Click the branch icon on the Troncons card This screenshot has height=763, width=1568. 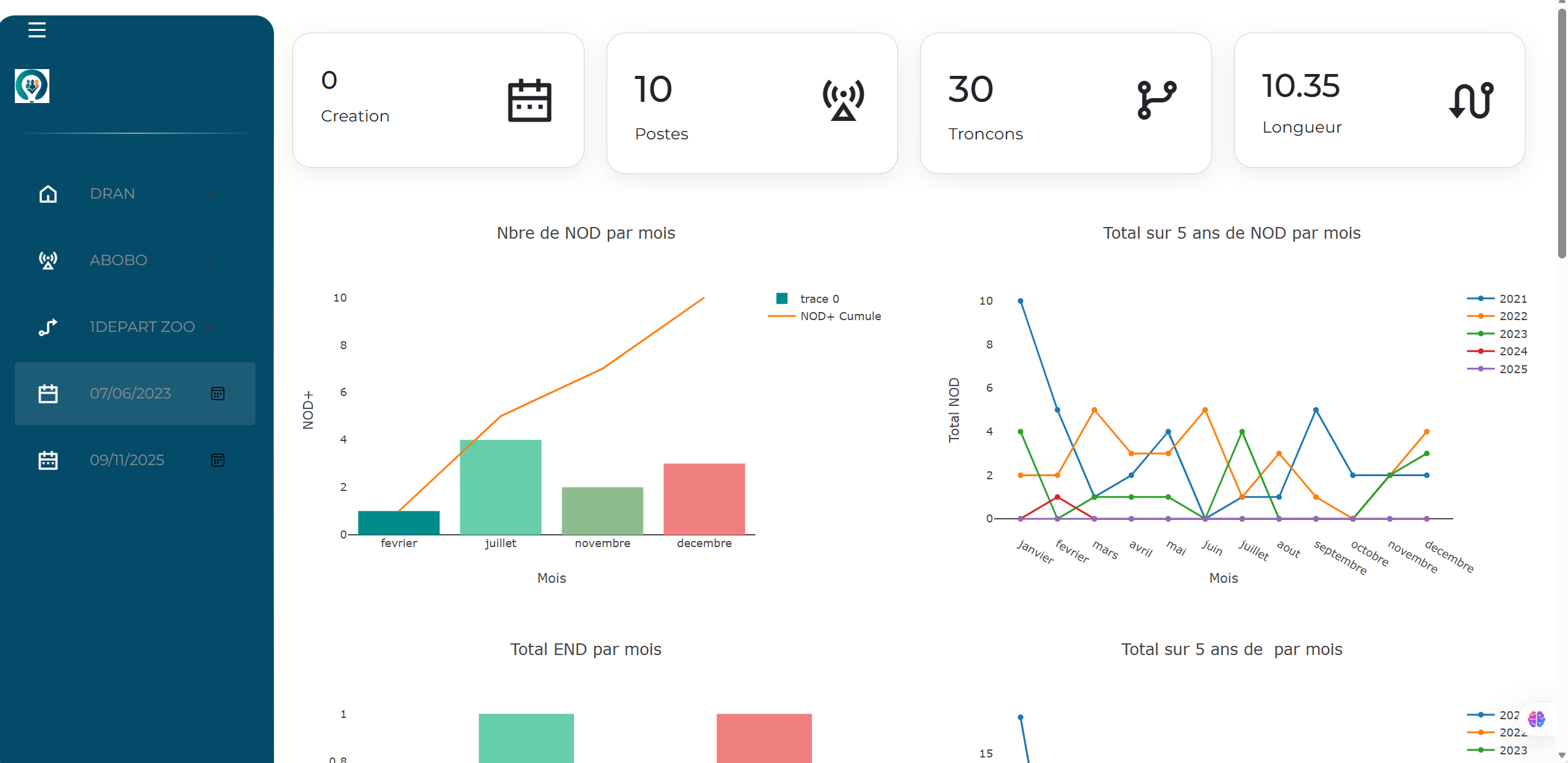pos(1155,97)
